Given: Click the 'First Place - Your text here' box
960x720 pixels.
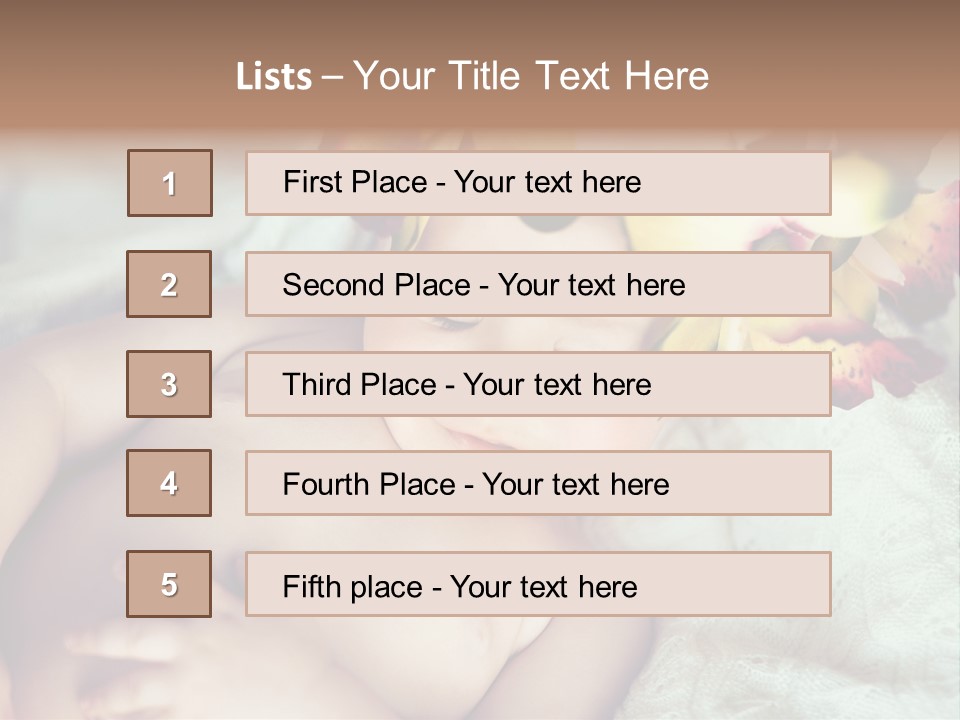Looking at the screenshot, I should click(x=538, y=183).
